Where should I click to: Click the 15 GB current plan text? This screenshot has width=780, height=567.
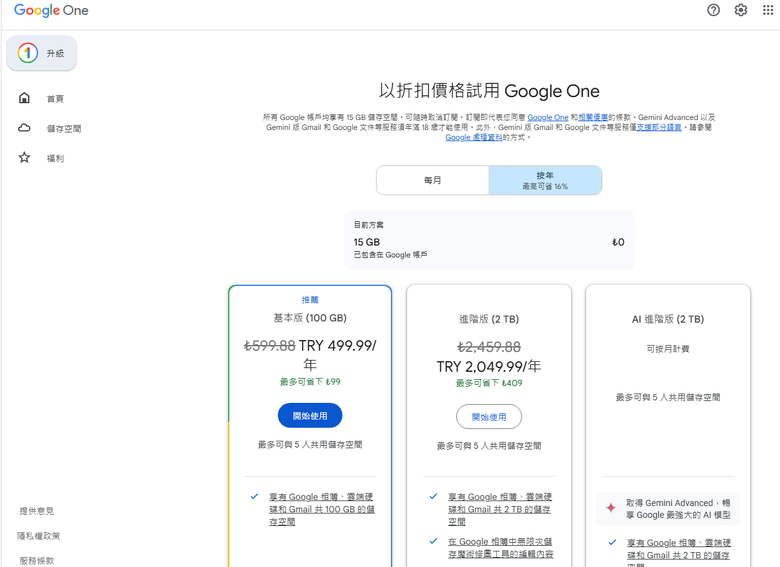[x=367, y=242]
